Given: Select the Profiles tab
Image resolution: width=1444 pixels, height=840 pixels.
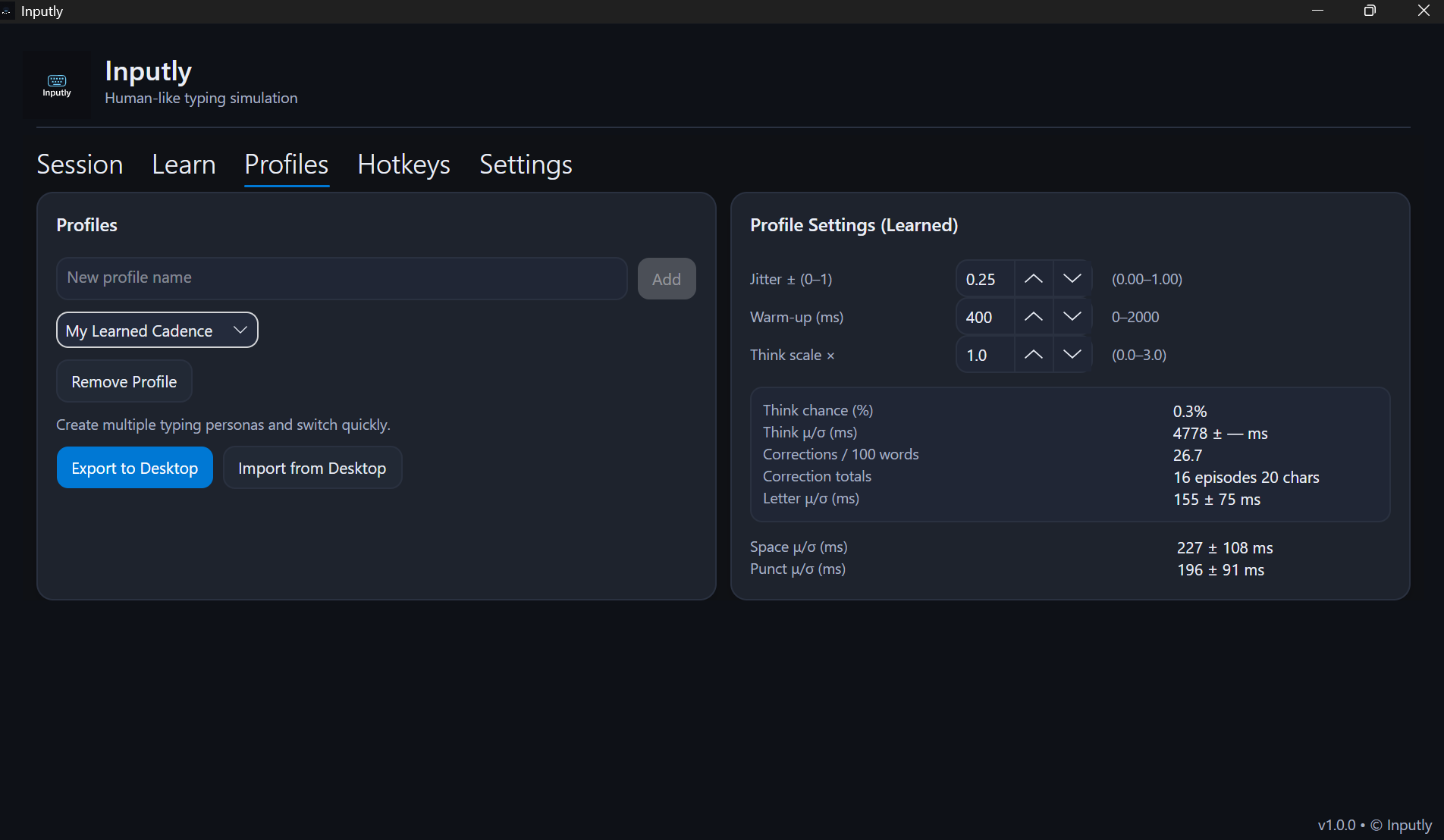Looking at the screenshot, I should click(x=286, y=165).
